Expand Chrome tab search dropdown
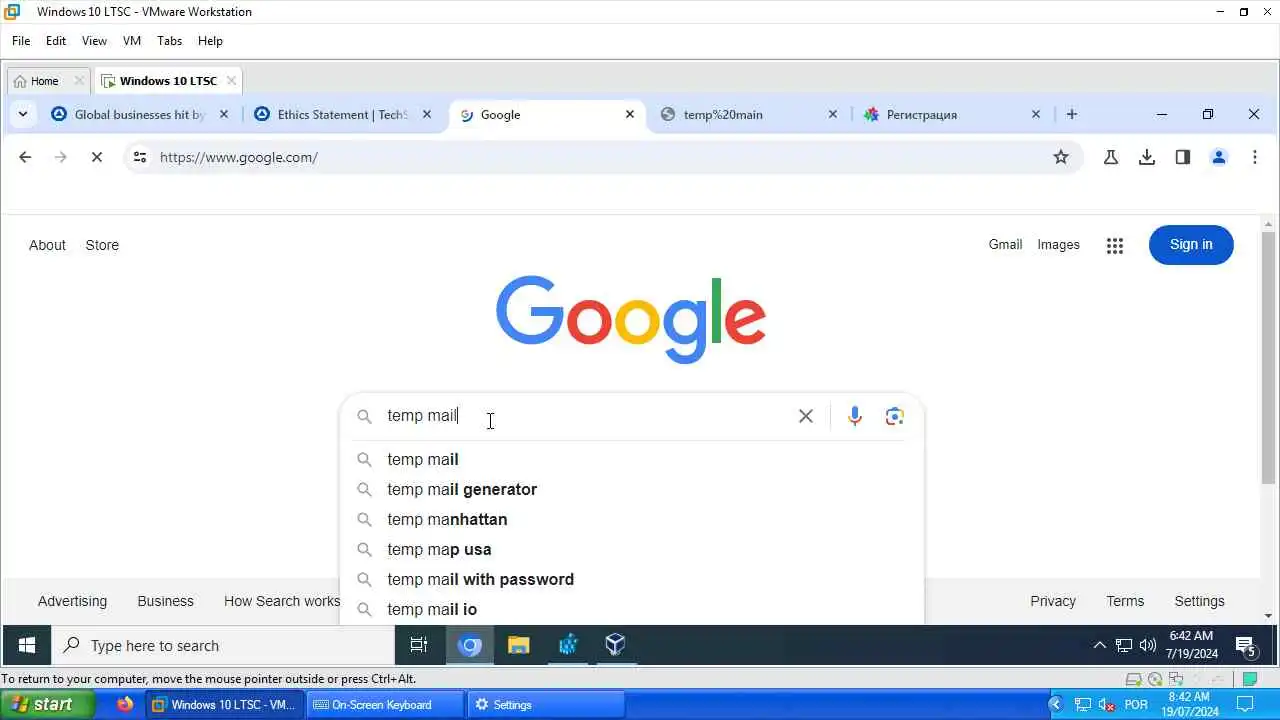This screenshot has height=720, width=1280. tap(22, 114)
